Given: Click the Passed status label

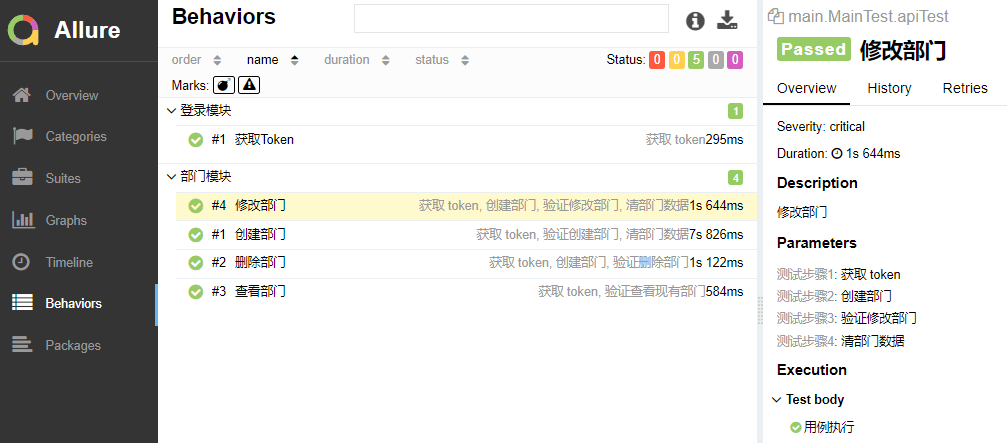Looking at the screenshot, I should [x=814, y=49].
